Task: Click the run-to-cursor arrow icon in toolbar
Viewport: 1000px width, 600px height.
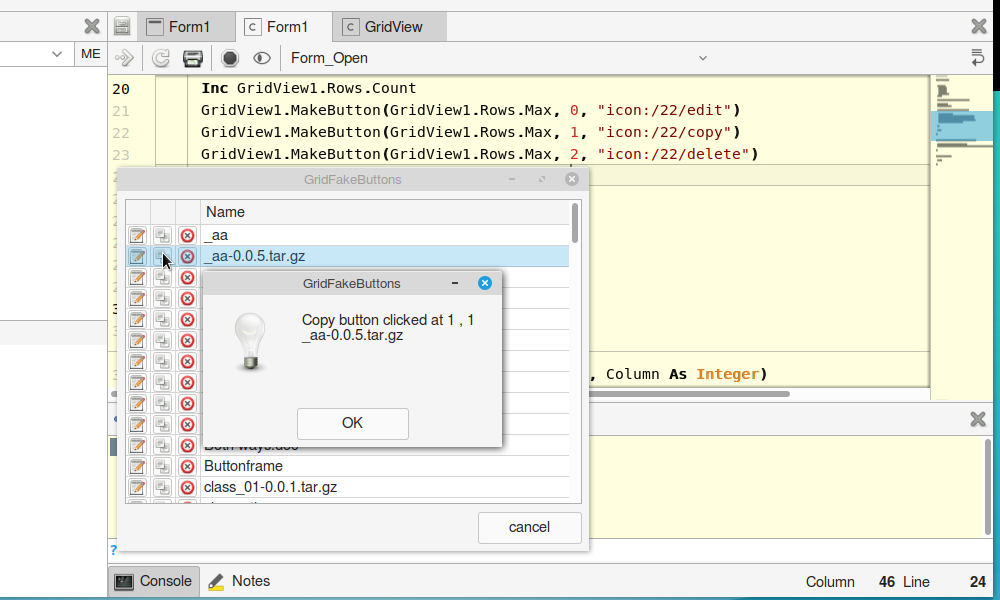Action: tap(125, 58)
